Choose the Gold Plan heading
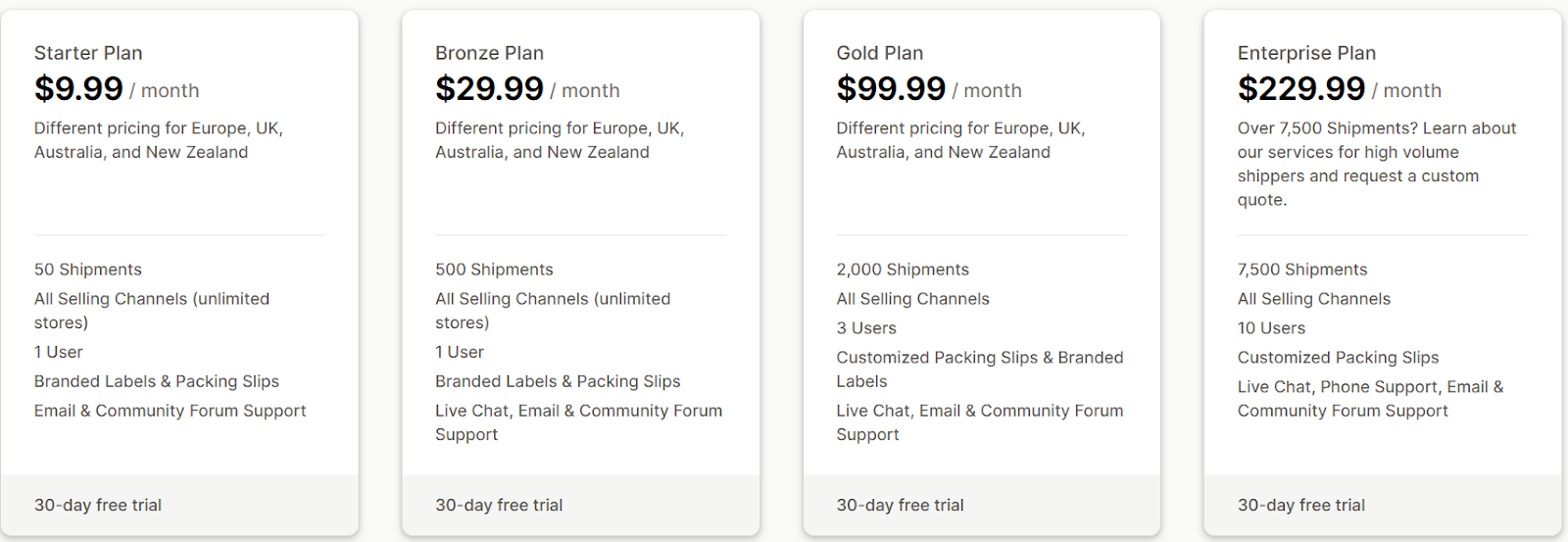The height and width of the screenshot is (542, 1568). coord(879,53)
